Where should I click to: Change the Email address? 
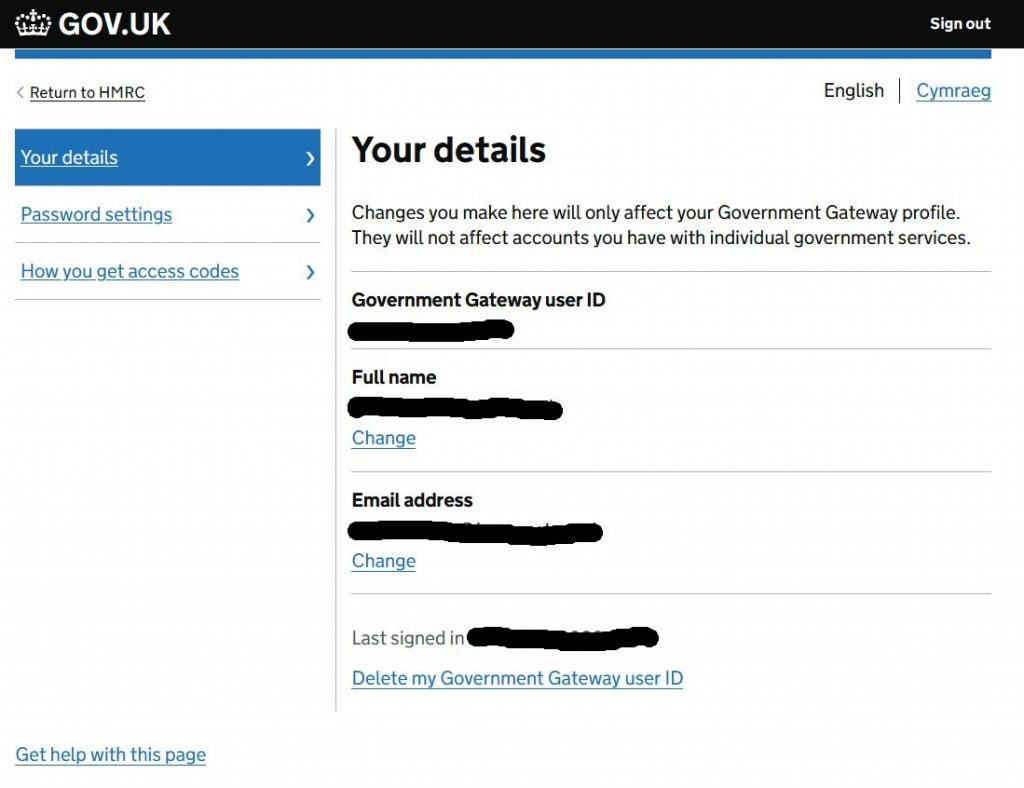(383, 561)
